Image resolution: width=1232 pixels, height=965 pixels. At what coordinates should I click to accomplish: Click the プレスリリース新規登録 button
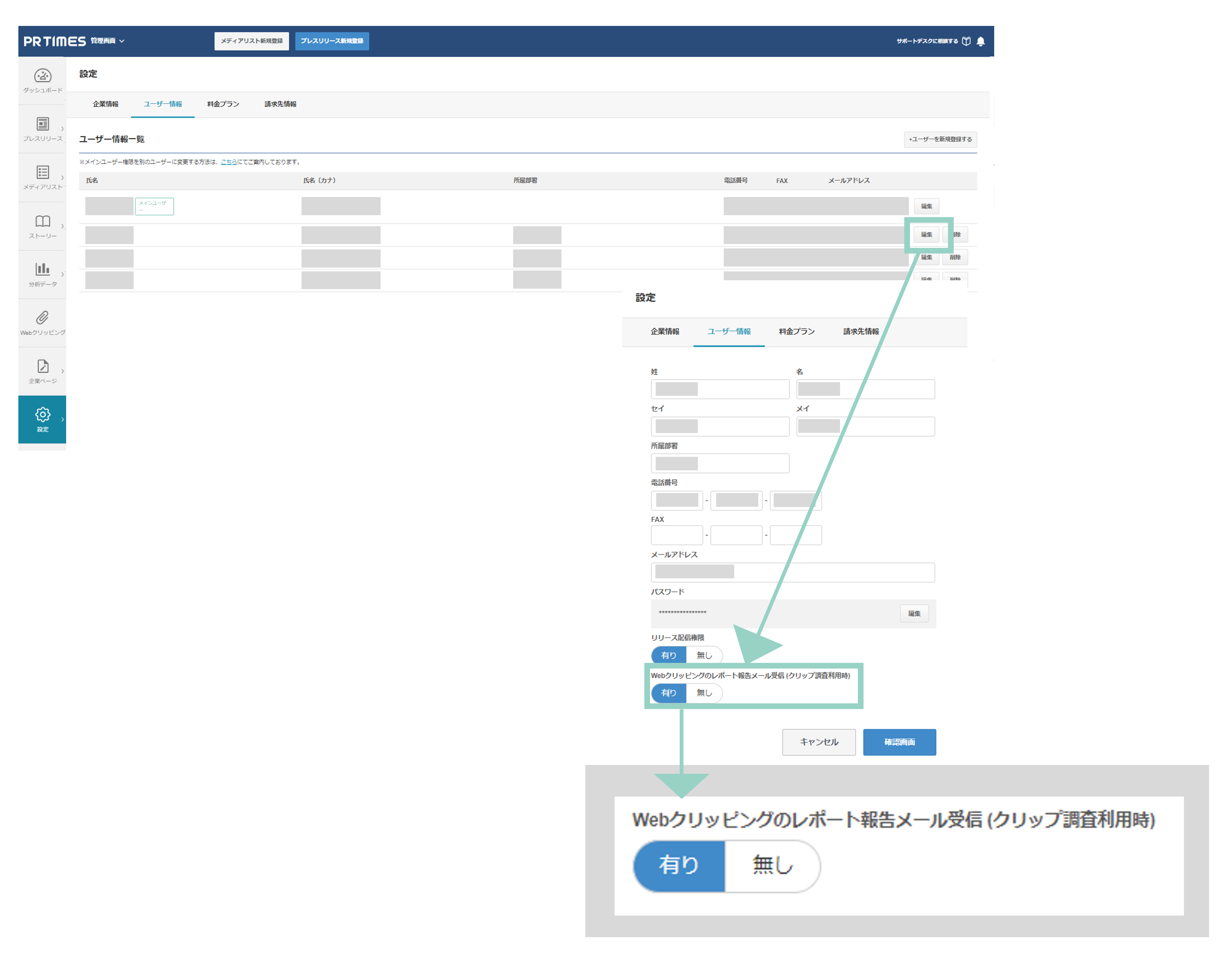[x=331, y=41]
